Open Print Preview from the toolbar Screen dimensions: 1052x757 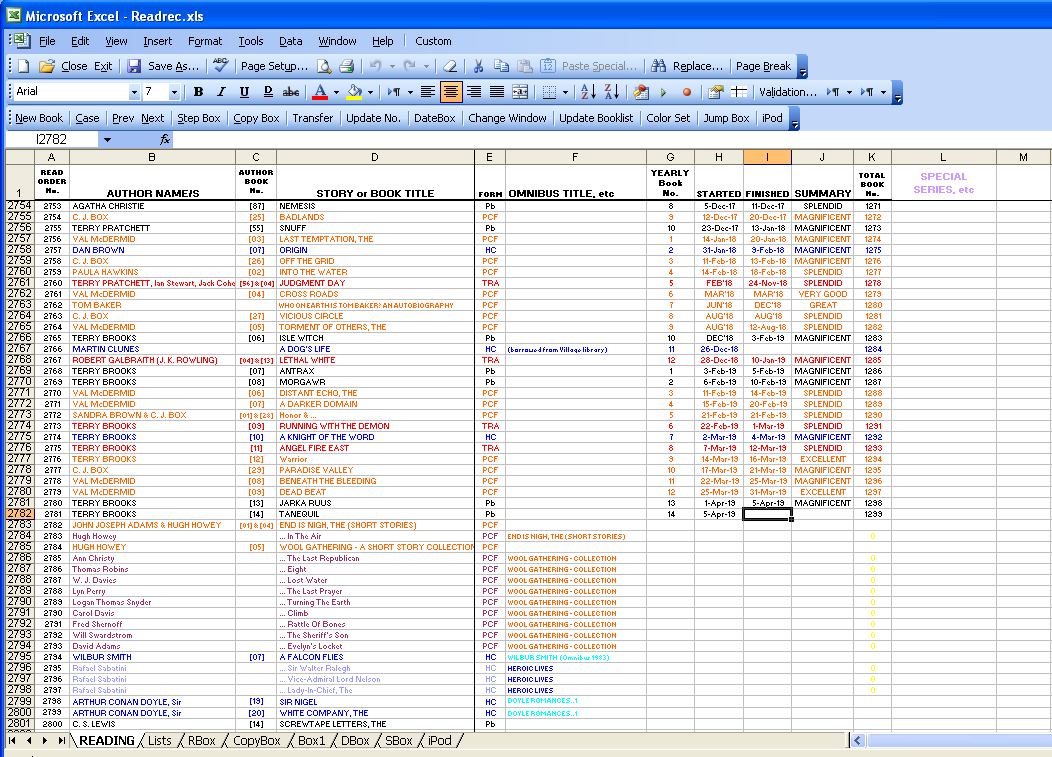pos(324,66)
